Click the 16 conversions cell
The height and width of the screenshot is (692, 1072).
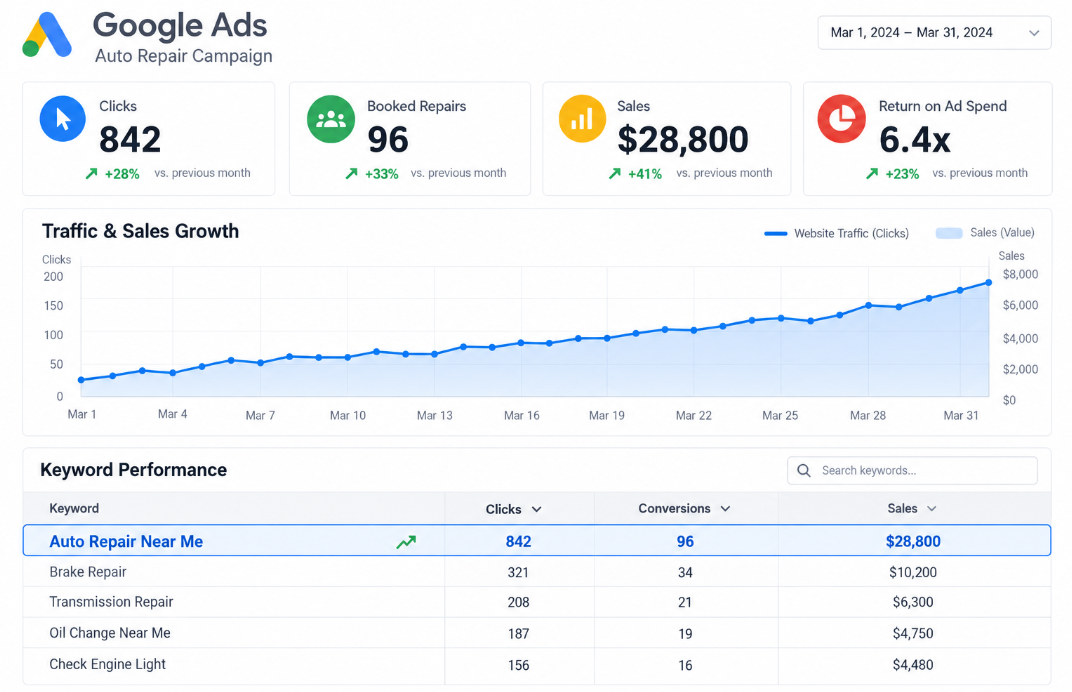tap(685, 665)
